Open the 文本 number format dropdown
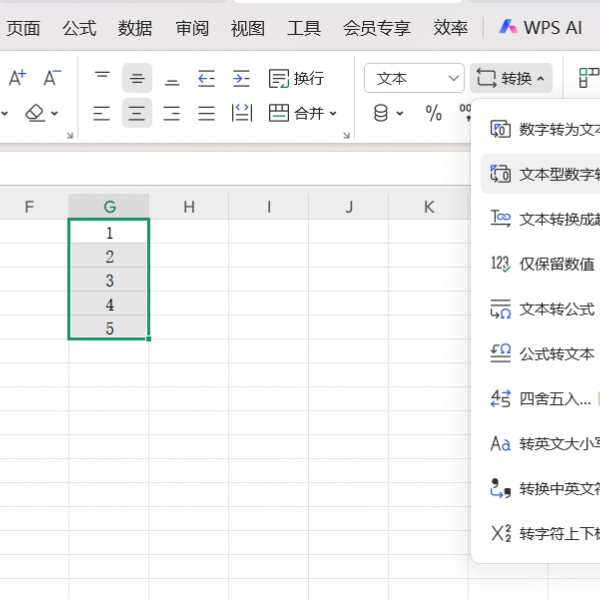600x600 pixels. [413, 78]
